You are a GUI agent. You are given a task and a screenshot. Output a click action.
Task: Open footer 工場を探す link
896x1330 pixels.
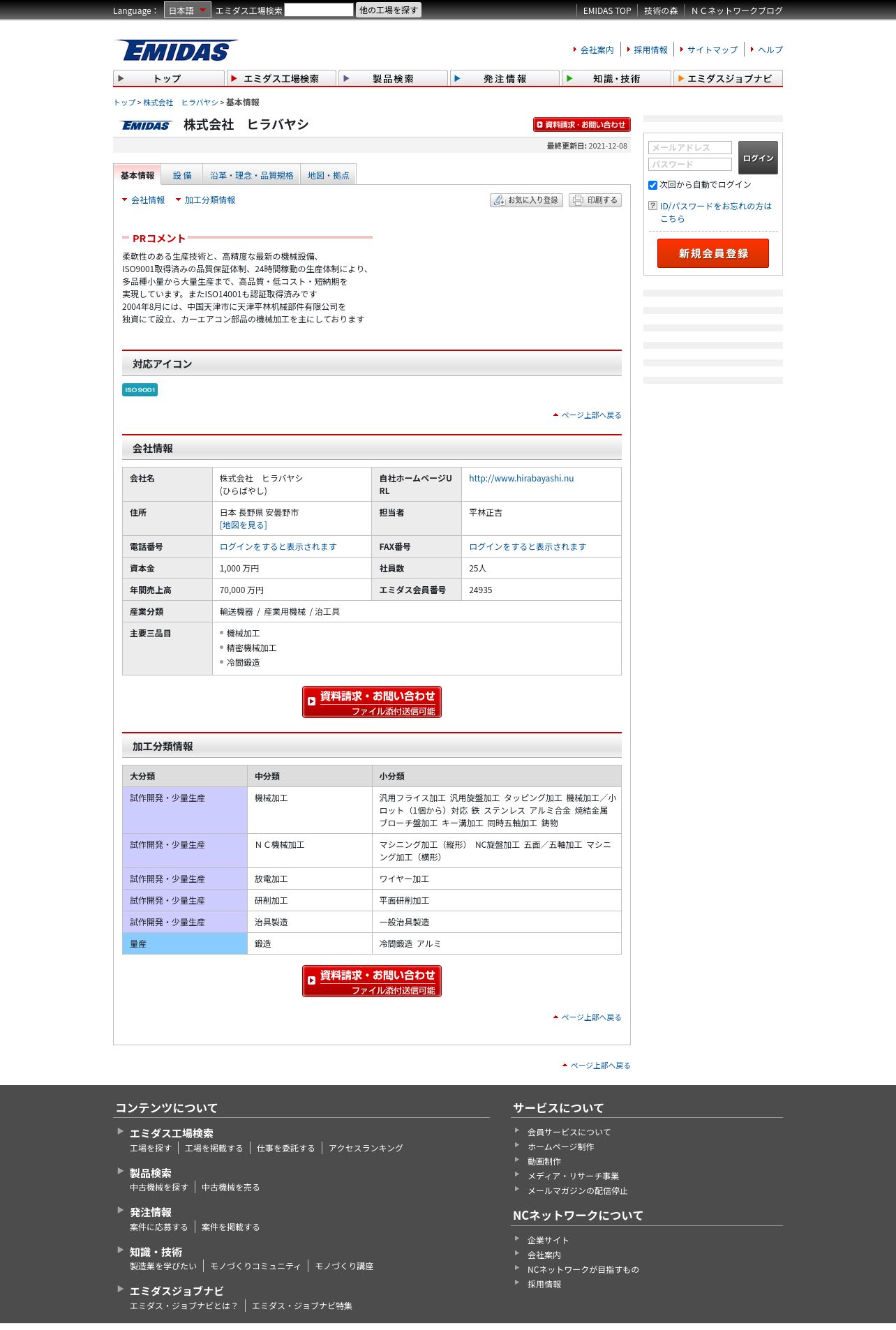coord(151,1149)
